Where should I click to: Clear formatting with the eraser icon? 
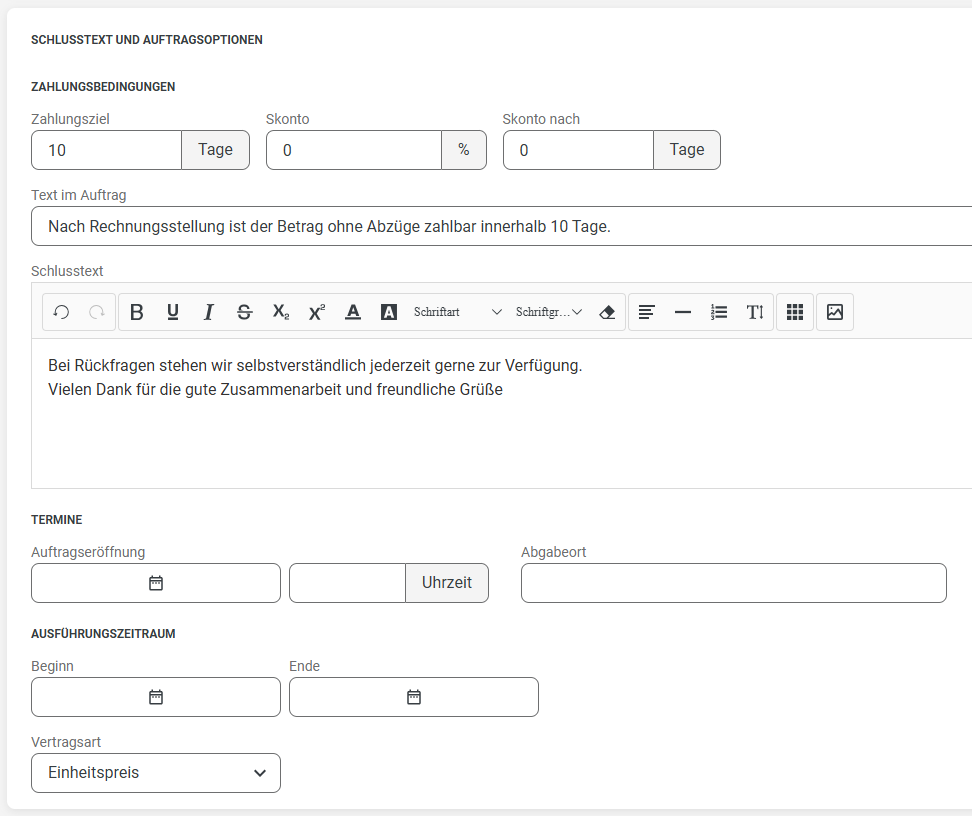pyautogui.click(x=607, y=312)
